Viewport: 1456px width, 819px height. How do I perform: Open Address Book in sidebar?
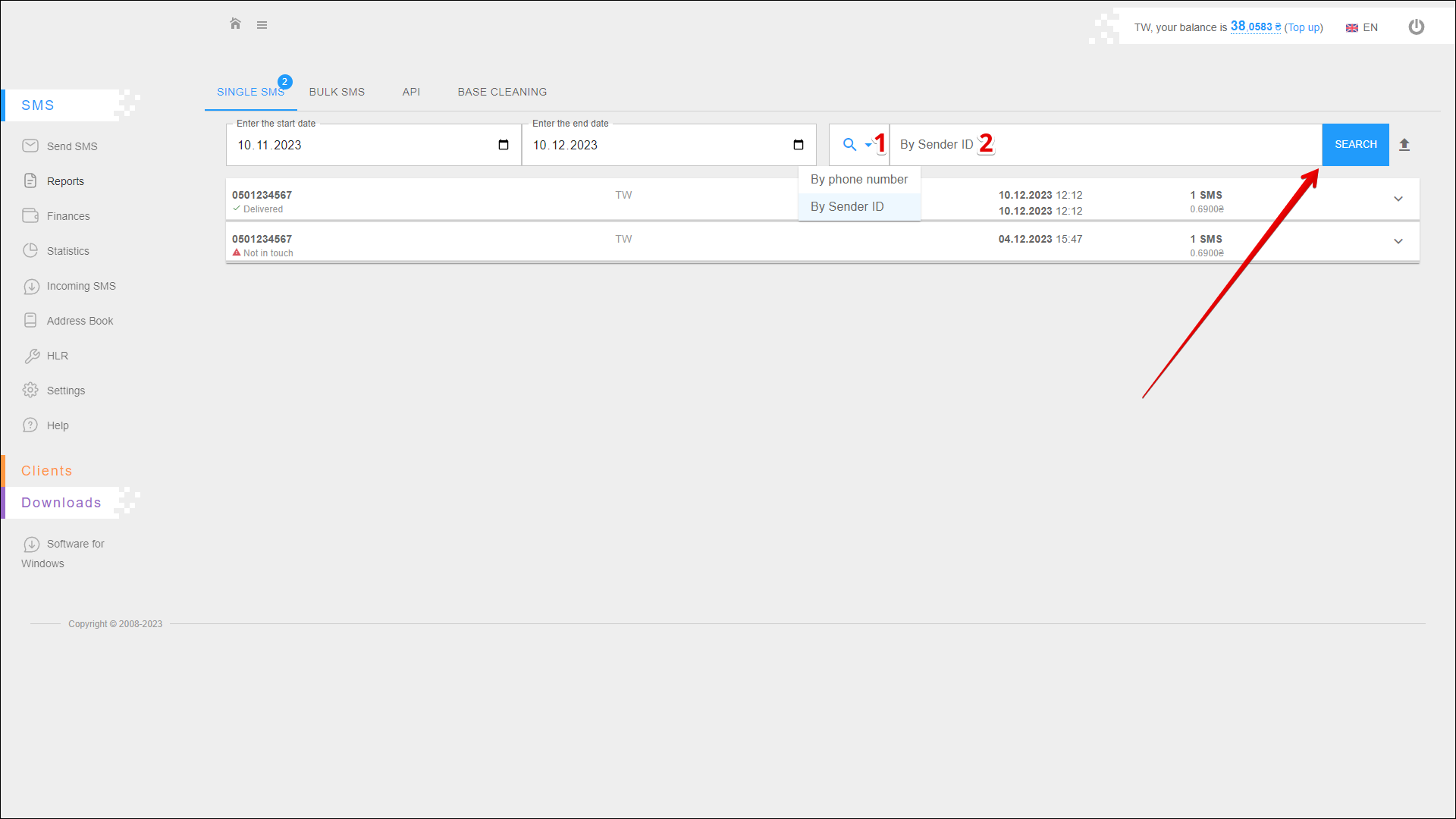point(80,321)
